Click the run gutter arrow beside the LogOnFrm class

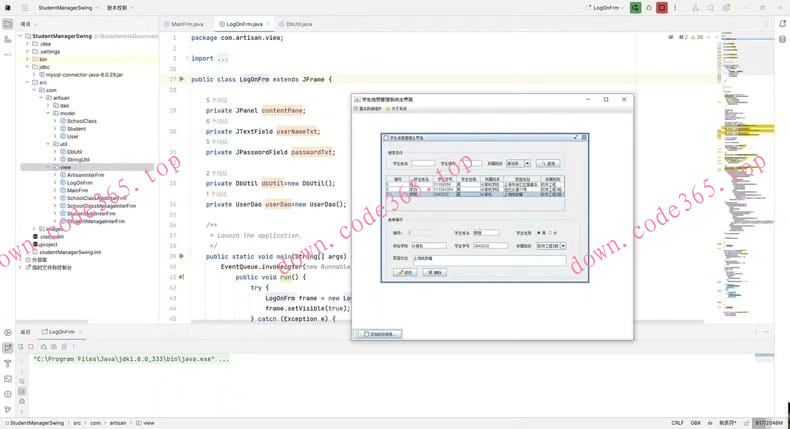pos(181,79)
